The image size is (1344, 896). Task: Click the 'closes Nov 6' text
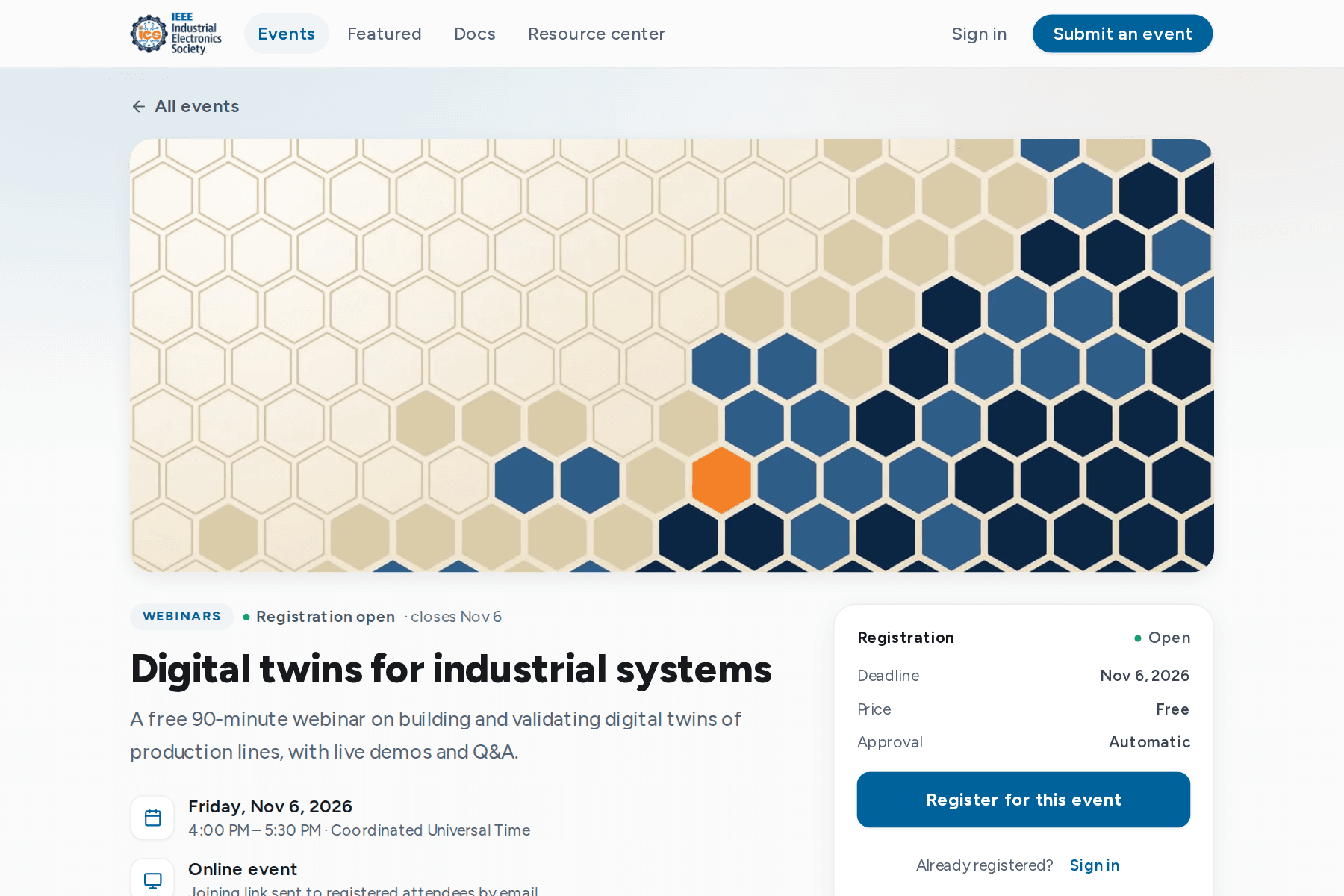point(455,617)
